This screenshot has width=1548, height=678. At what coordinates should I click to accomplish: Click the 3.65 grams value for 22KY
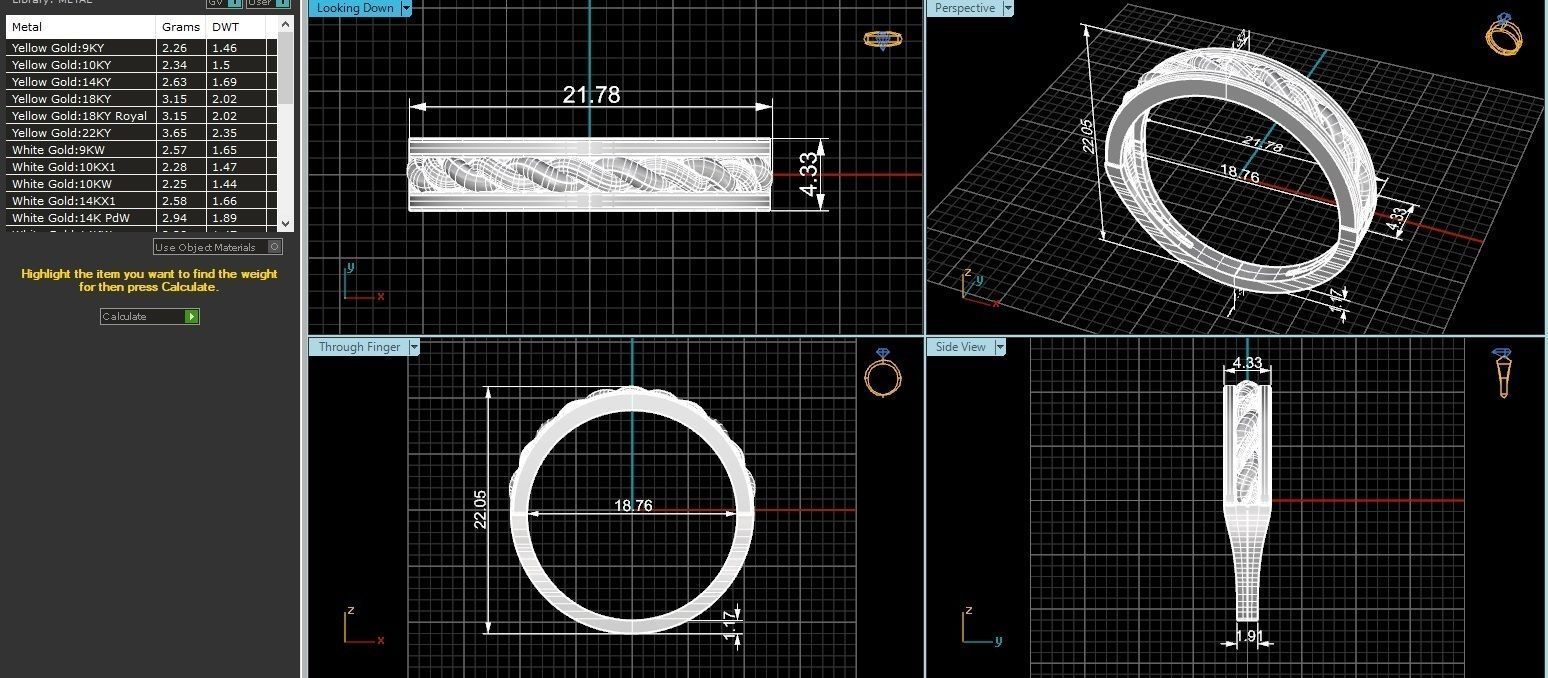173,133
